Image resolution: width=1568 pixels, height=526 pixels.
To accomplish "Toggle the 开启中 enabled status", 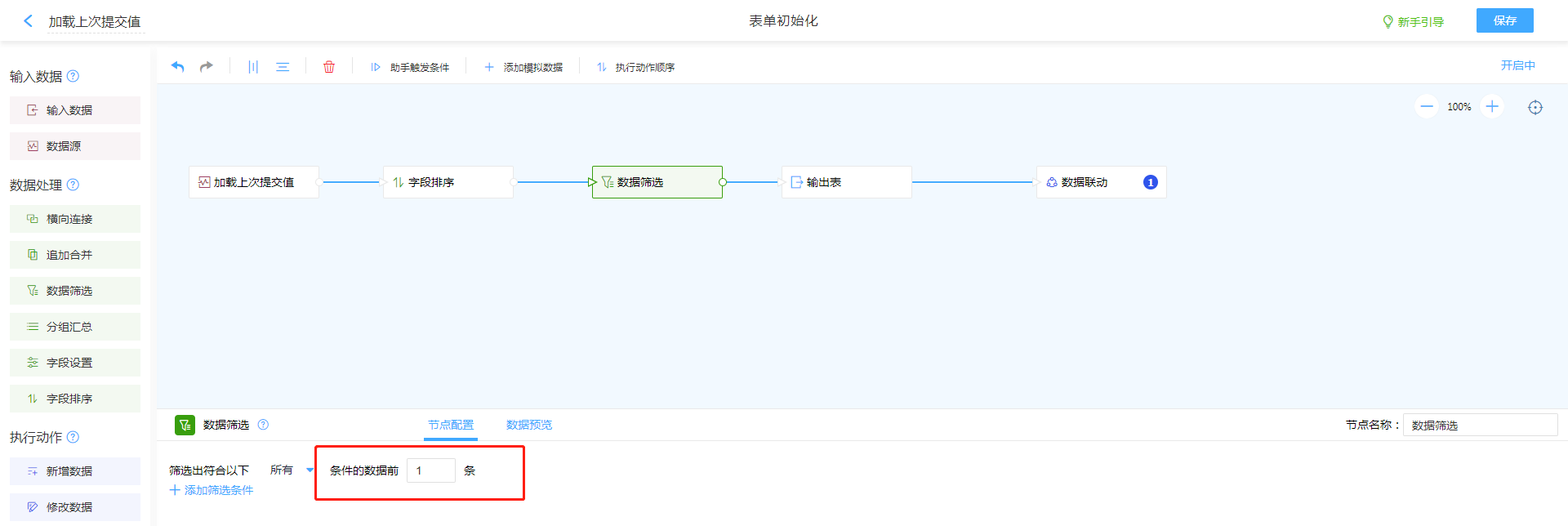I will click(x=1517, y=65).
